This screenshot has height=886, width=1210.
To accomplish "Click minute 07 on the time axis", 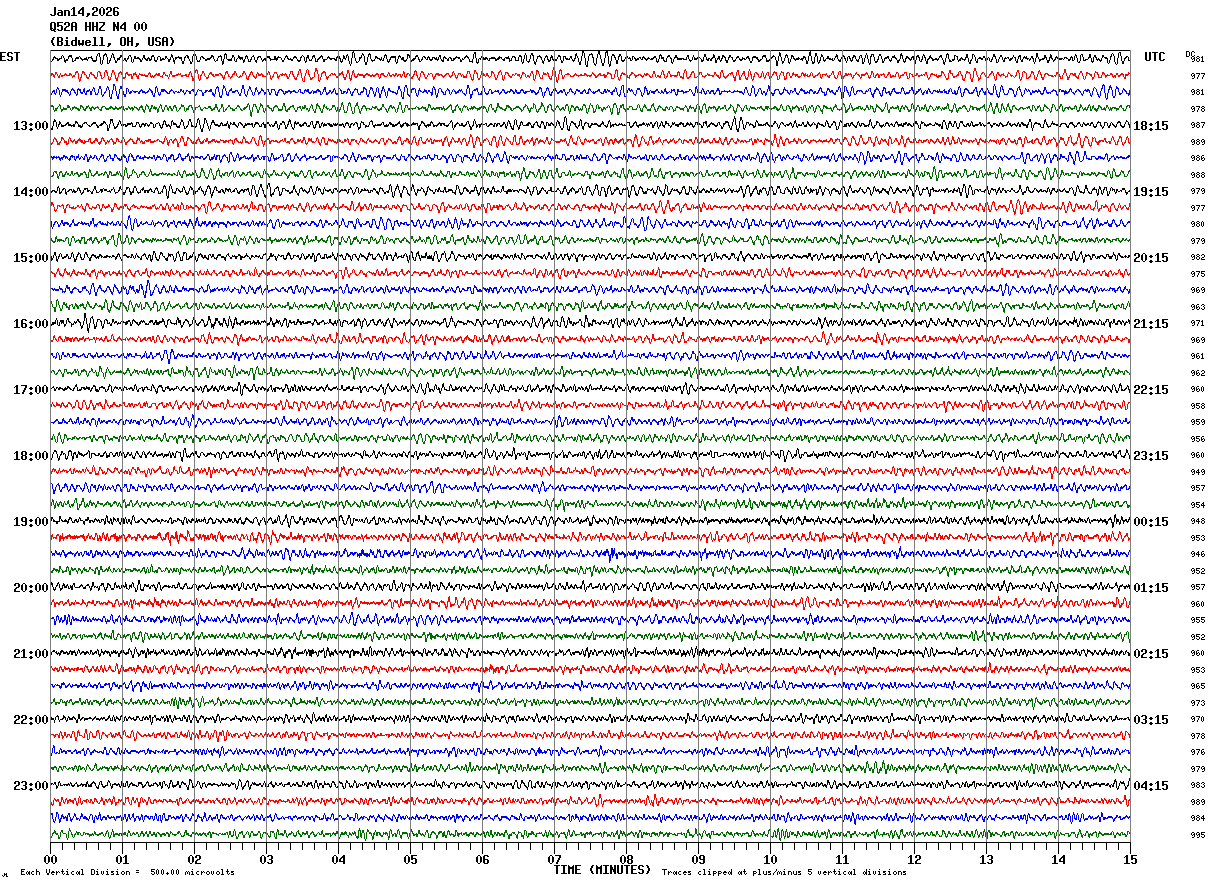I will pos(554,859).
